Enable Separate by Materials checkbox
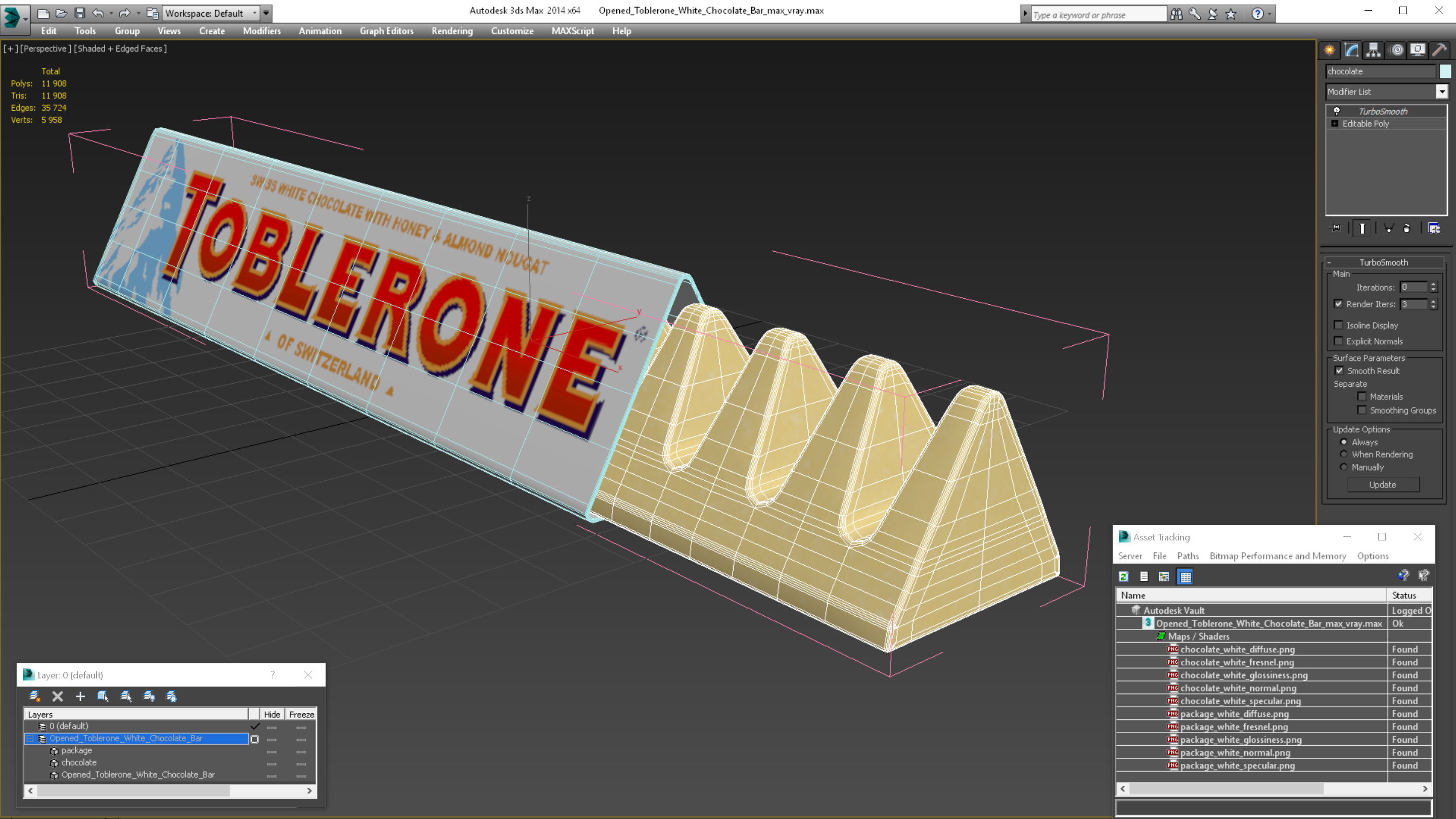 pyautogui.click(x=1361, y=396)
